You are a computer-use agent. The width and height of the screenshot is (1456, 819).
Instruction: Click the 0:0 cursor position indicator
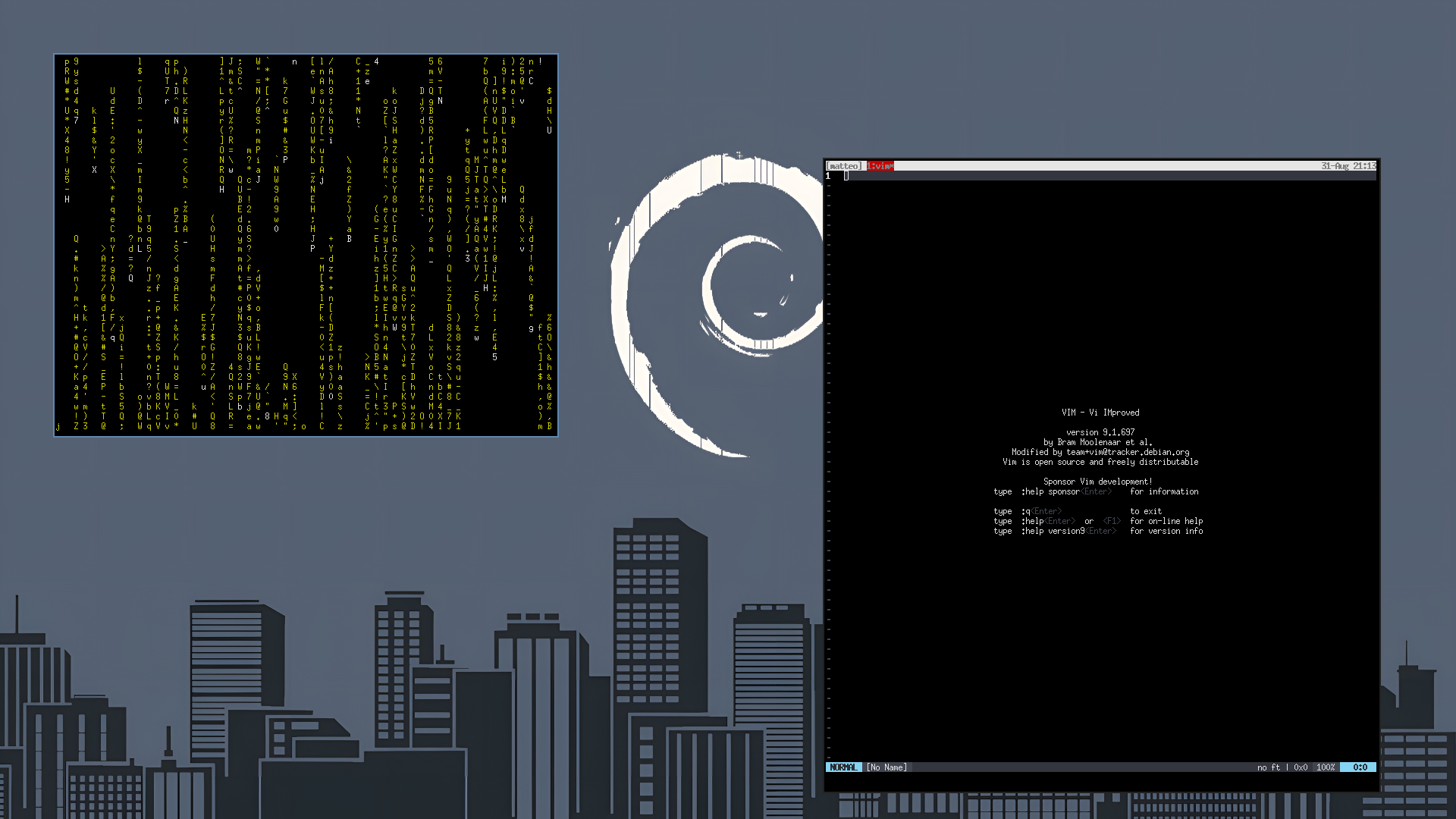click(1360, 767)
